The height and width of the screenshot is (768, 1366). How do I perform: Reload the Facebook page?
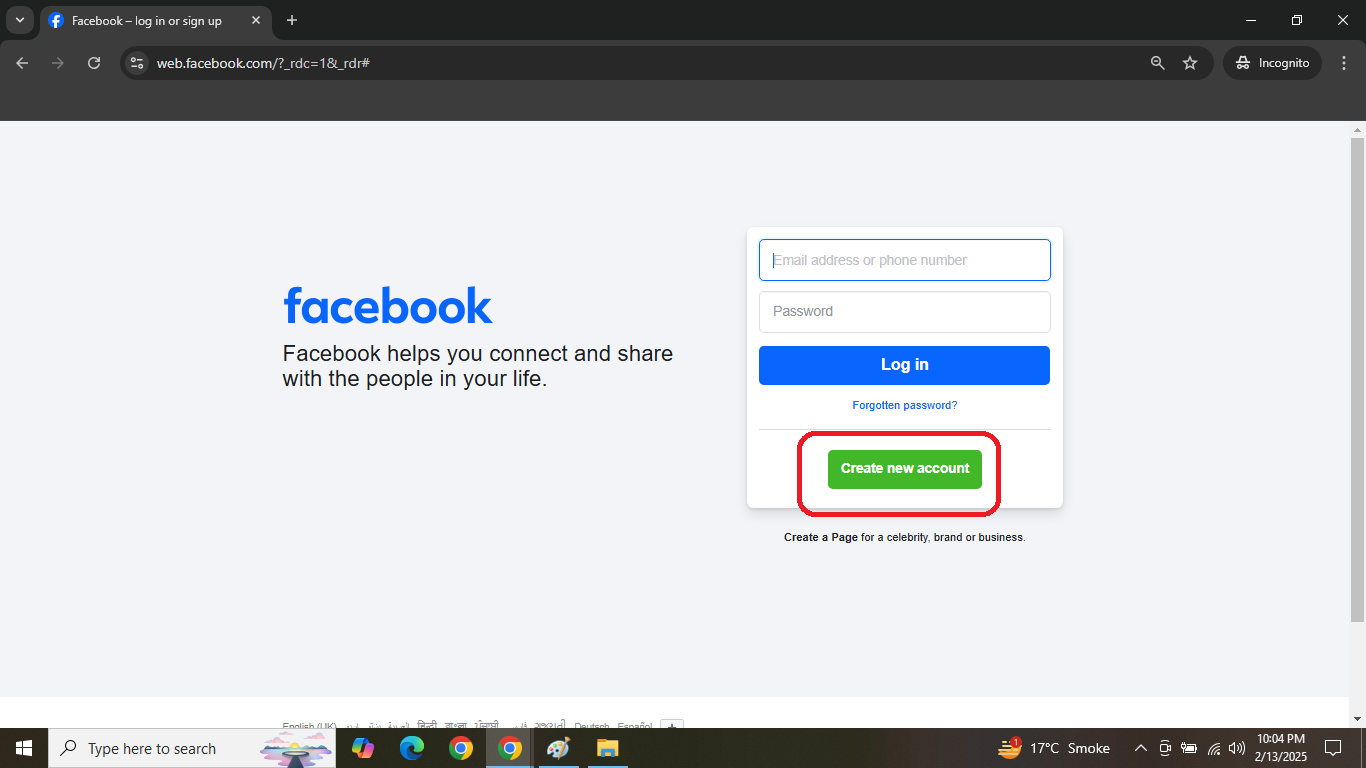pos(94,62)
